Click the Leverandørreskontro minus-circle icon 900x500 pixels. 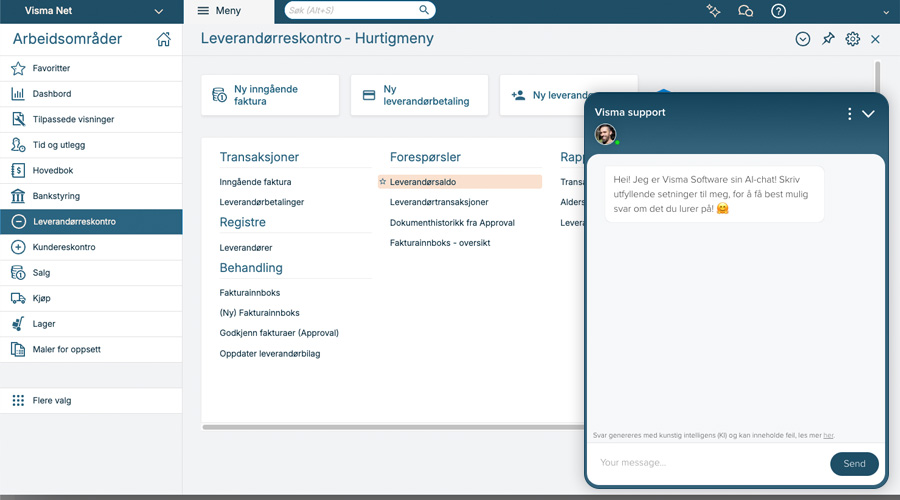18,222
